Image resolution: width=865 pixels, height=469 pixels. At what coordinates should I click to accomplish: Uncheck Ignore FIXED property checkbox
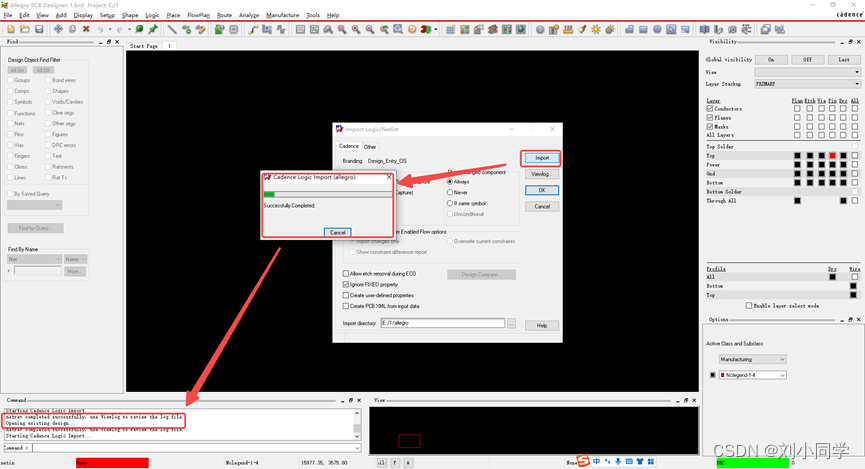tap(346, 284)
